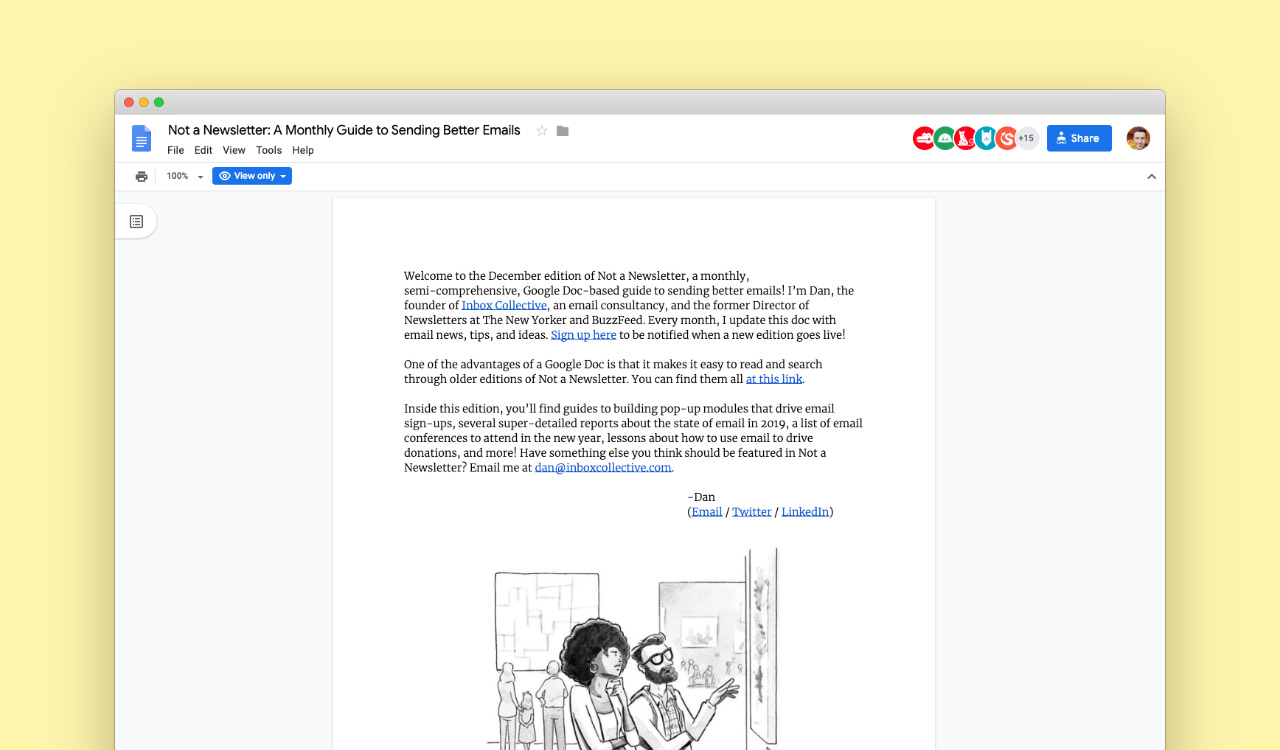Click the teal collaborator avatar
This screenshot has height=750, width=1280.
[x=986, y=139]
